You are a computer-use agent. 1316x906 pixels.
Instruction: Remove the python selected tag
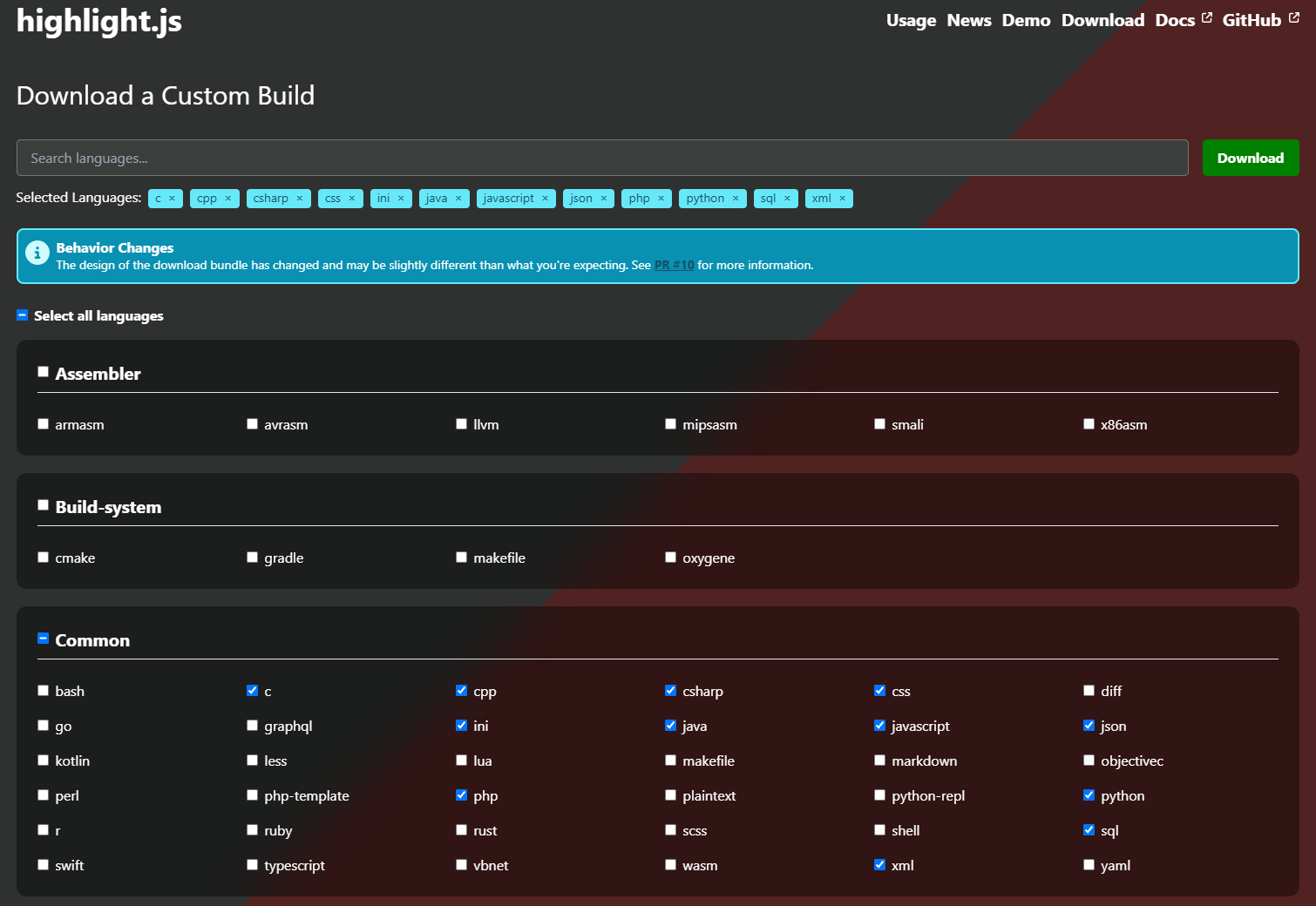(x=736, y=199)
